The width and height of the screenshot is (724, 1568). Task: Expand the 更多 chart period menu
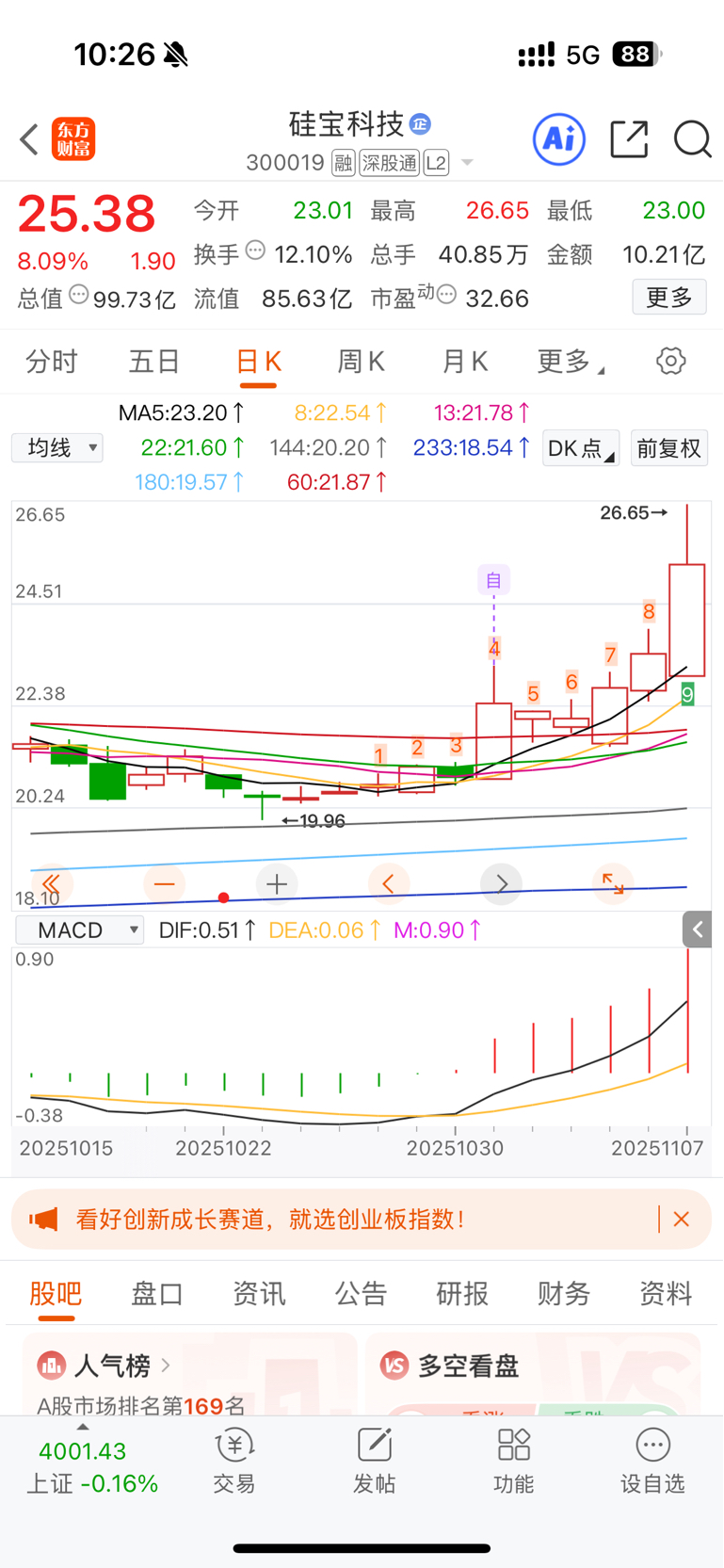[x=571, y=362]
